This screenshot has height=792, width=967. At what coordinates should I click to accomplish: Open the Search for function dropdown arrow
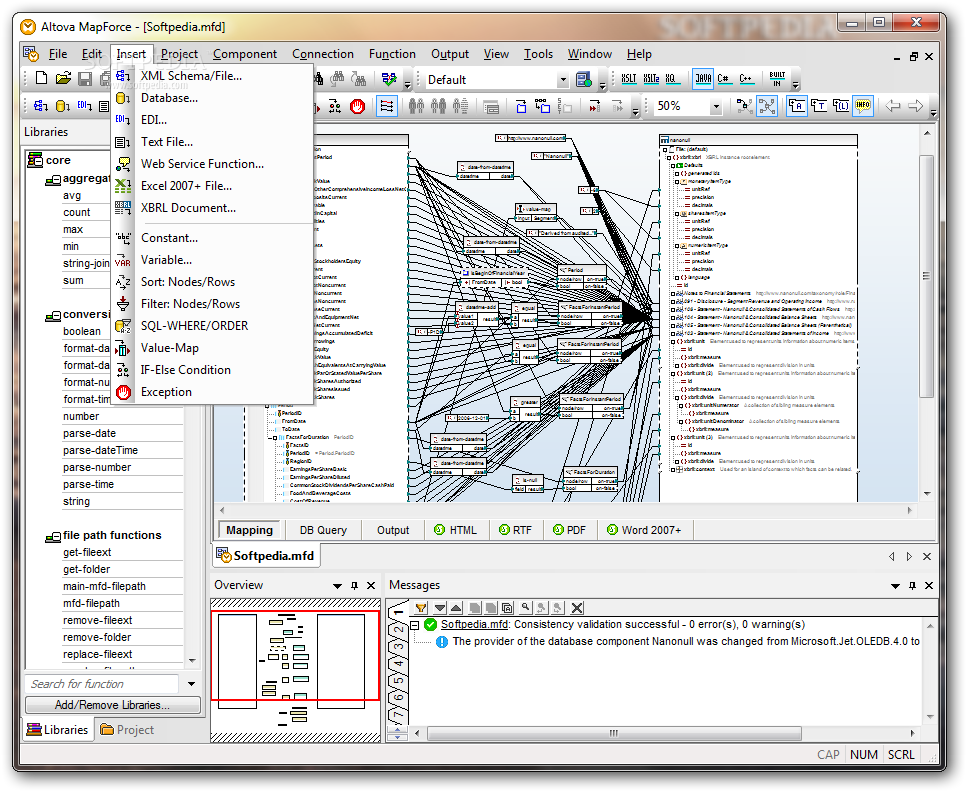pos(191,684)
